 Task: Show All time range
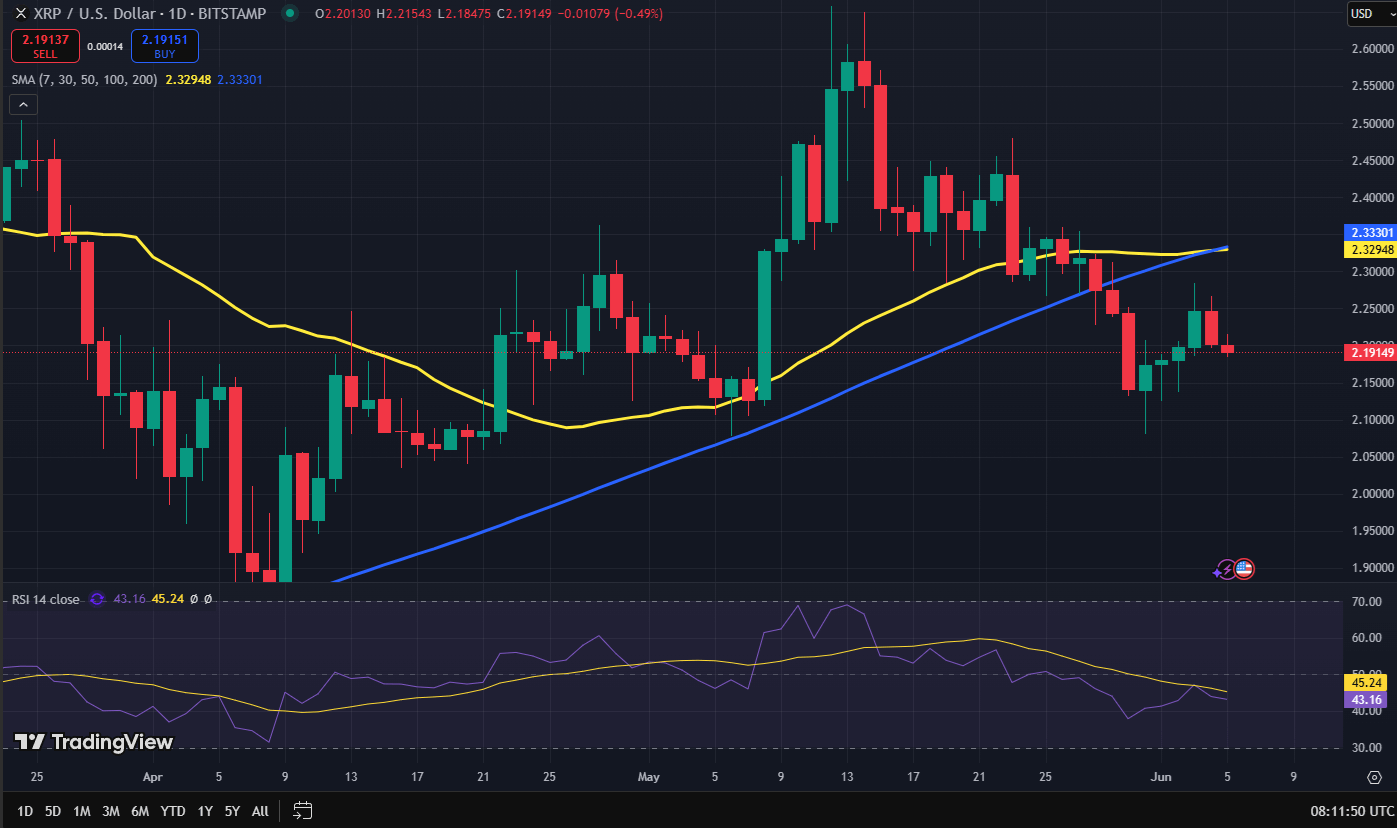coord(260,811)
